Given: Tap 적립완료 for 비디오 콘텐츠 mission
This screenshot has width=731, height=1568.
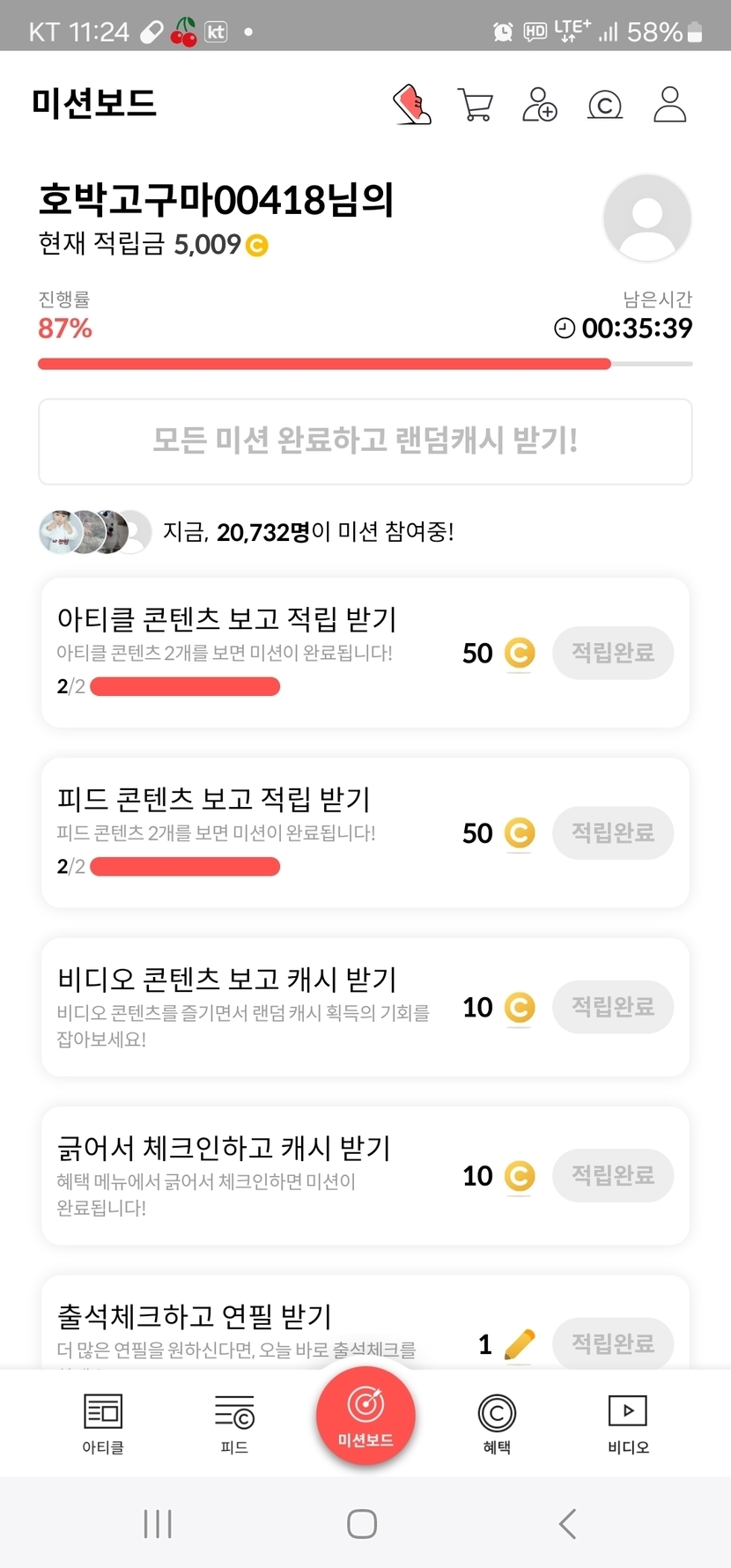Looking at the screenshot, I should tap(613, 1006).
